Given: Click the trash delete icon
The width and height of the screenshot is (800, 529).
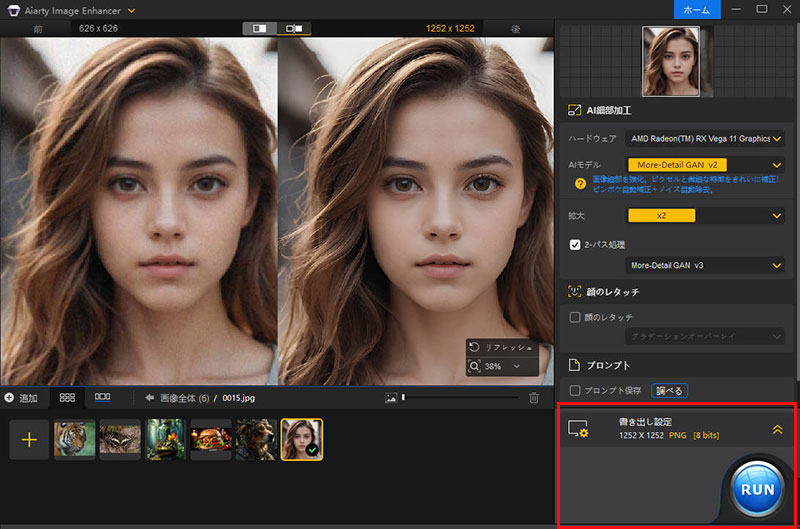Looking at the screenshot, I should pyautogui.click(x=534, y=398).
